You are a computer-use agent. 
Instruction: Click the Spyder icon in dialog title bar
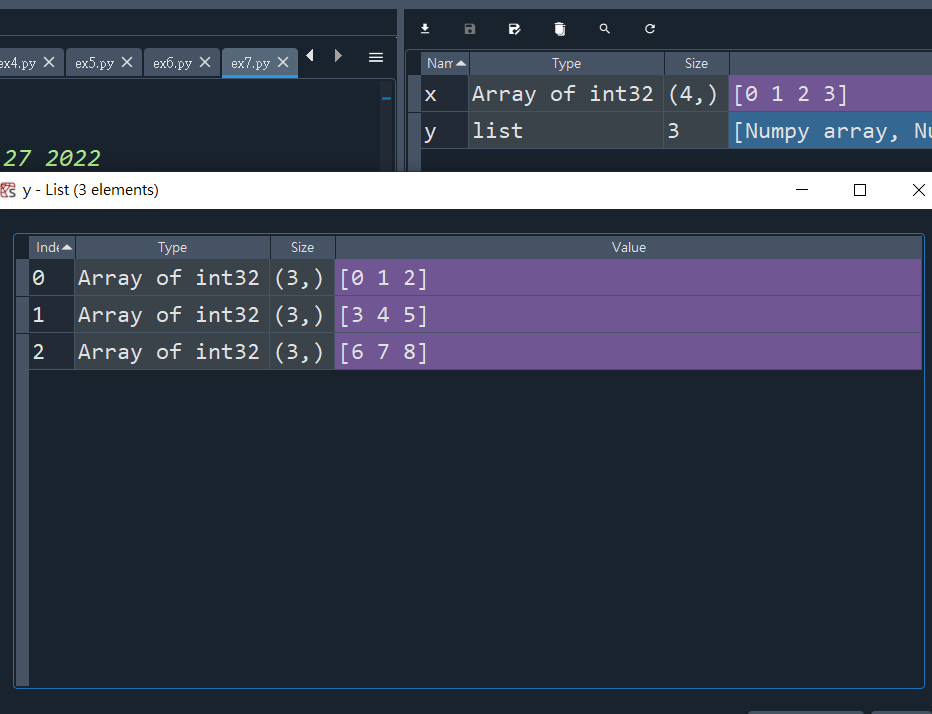pos(8,190)
